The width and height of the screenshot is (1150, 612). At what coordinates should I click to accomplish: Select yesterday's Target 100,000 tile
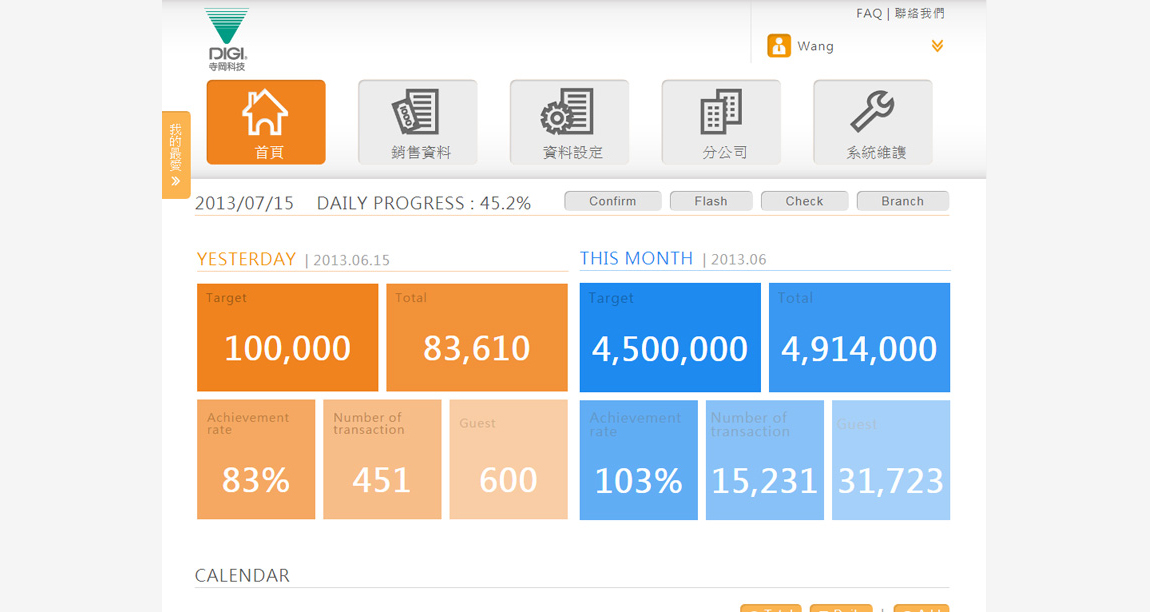287,338
